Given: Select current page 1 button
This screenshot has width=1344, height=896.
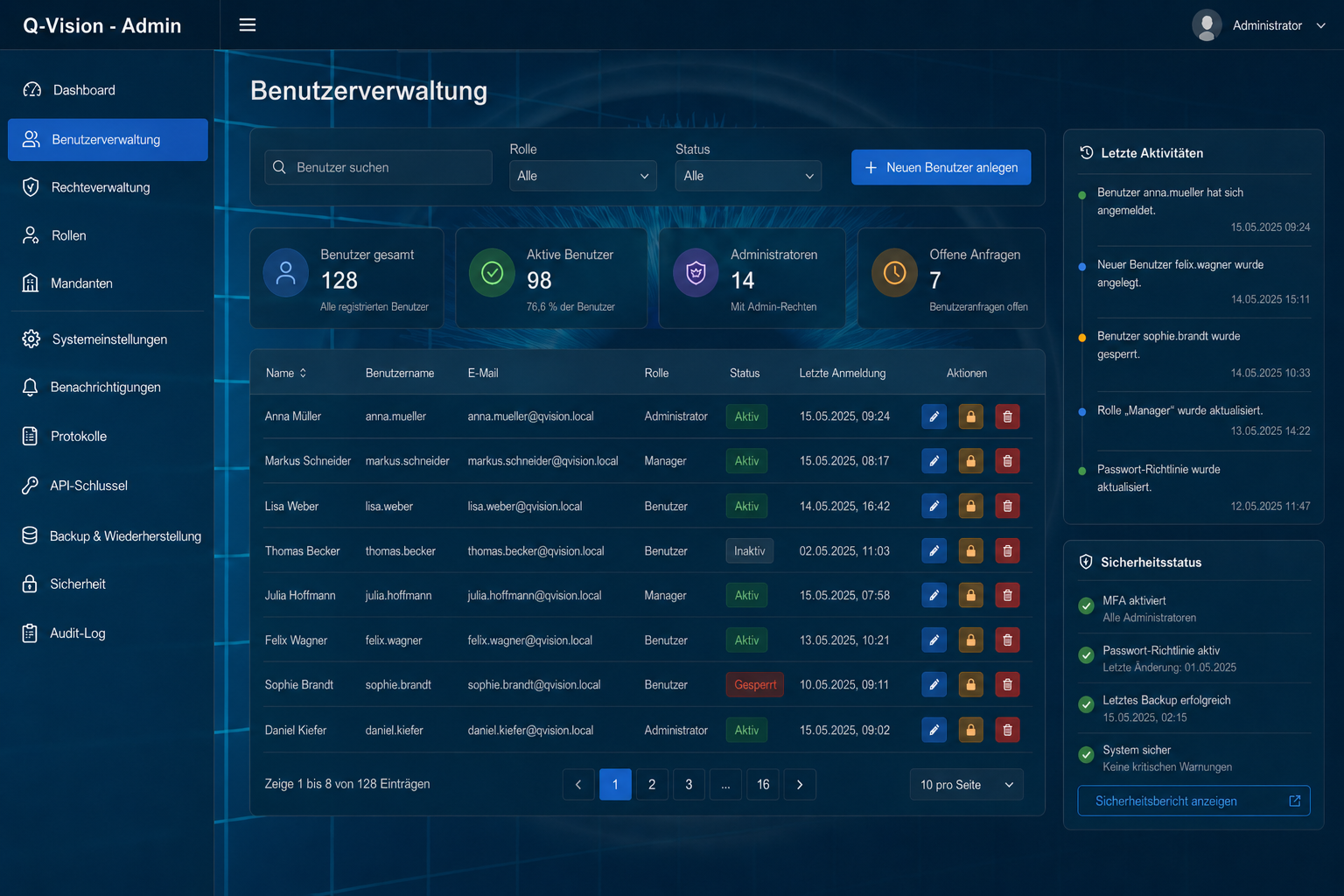Looking at the screenshot, I should coord(615,785).
